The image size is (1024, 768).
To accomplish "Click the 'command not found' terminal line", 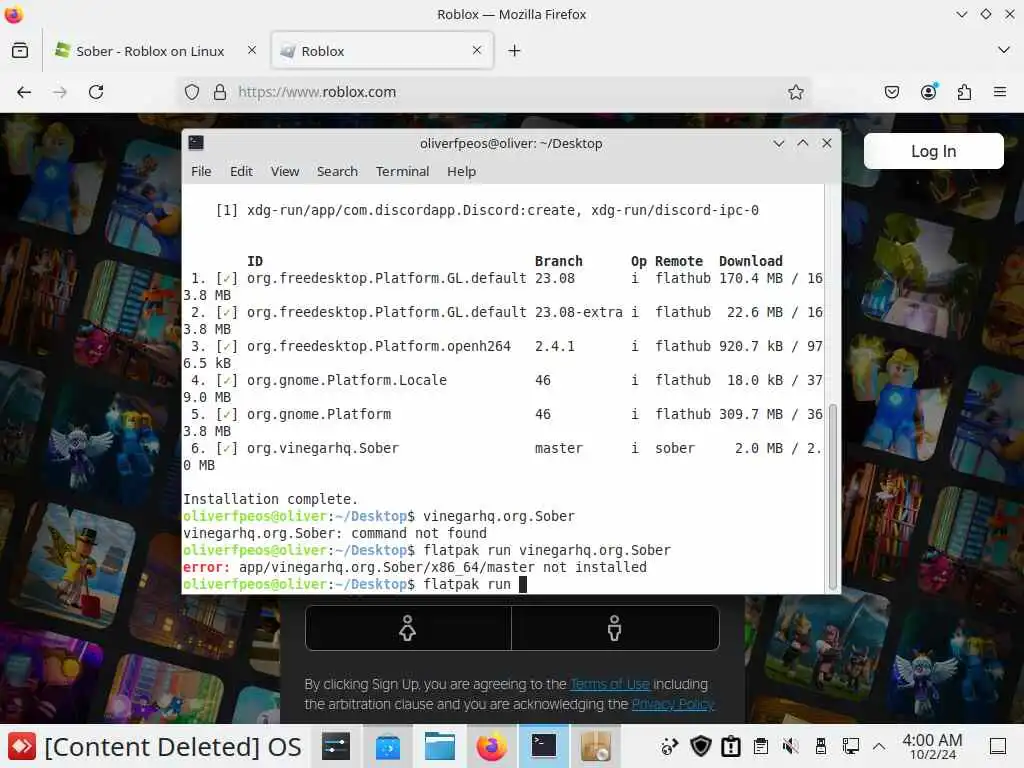I will coord(334,533).
